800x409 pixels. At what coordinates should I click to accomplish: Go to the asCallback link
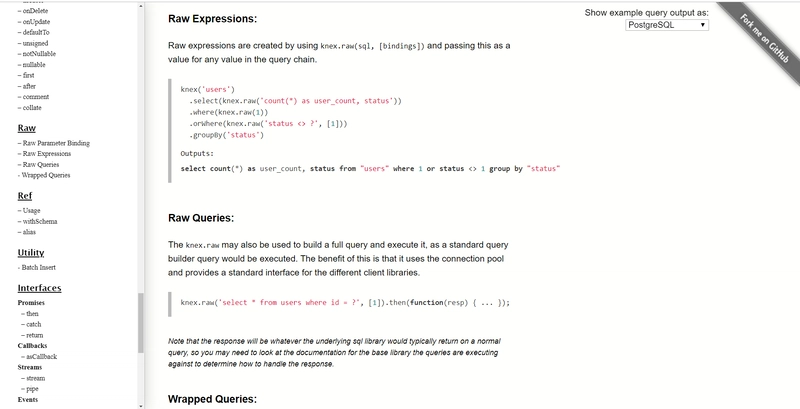pos(41,356)
